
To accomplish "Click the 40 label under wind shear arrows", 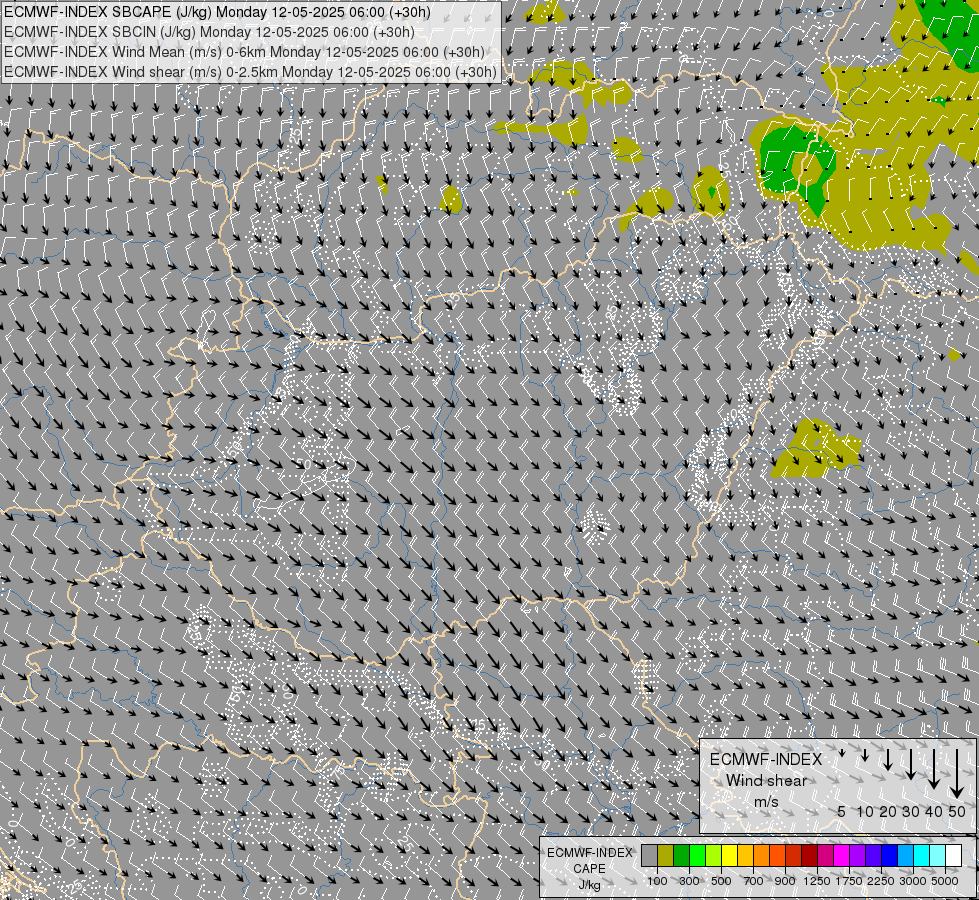I will click(x=933, y=811).
